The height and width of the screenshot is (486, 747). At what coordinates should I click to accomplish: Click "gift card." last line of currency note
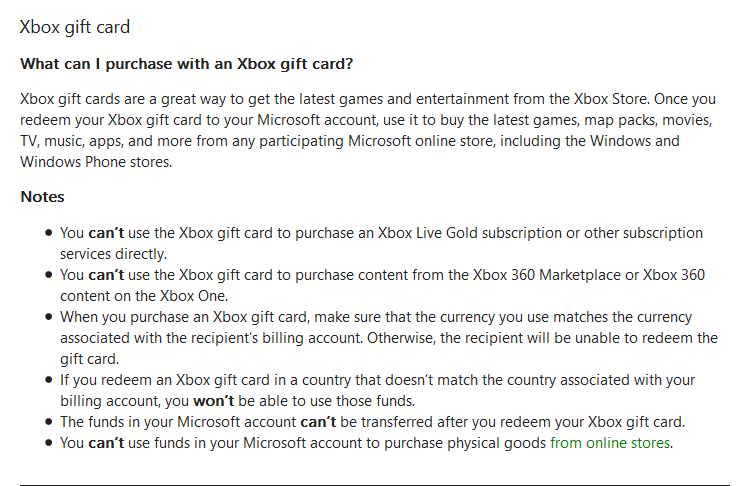pyautogui.click(x=90, y=359)
